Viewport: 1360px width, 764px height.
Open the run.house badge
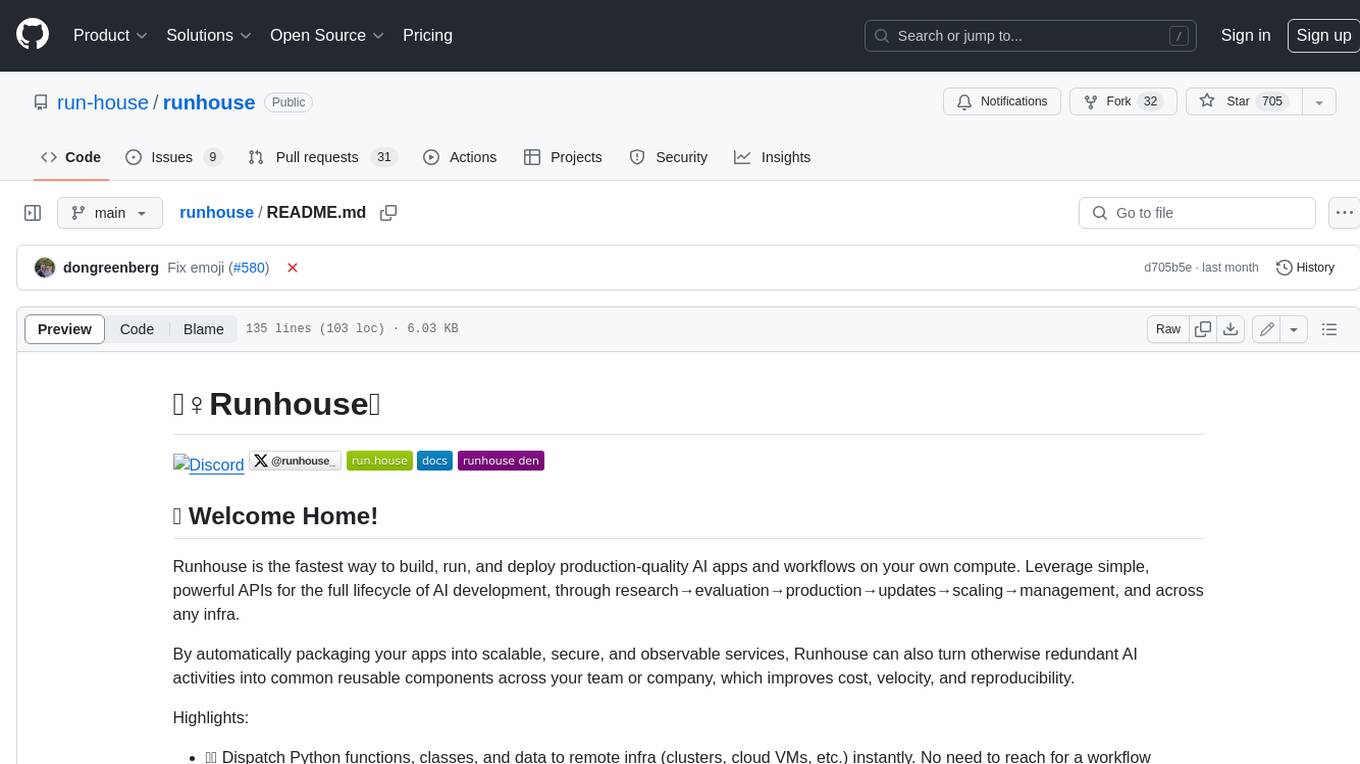coord(380,461)
